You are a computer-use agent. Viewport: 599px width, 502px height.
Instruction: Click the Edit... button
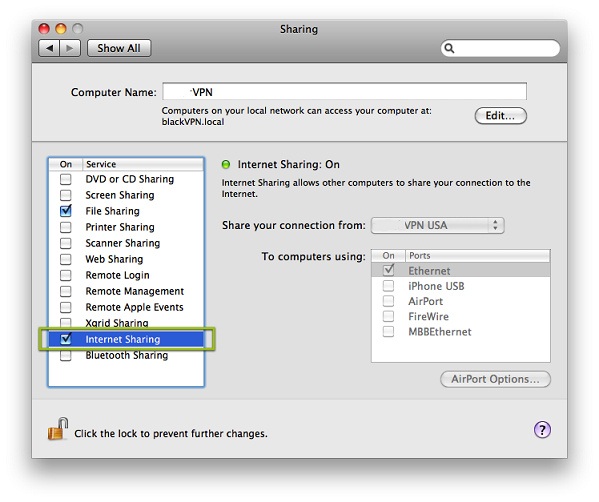click(500, 116)
